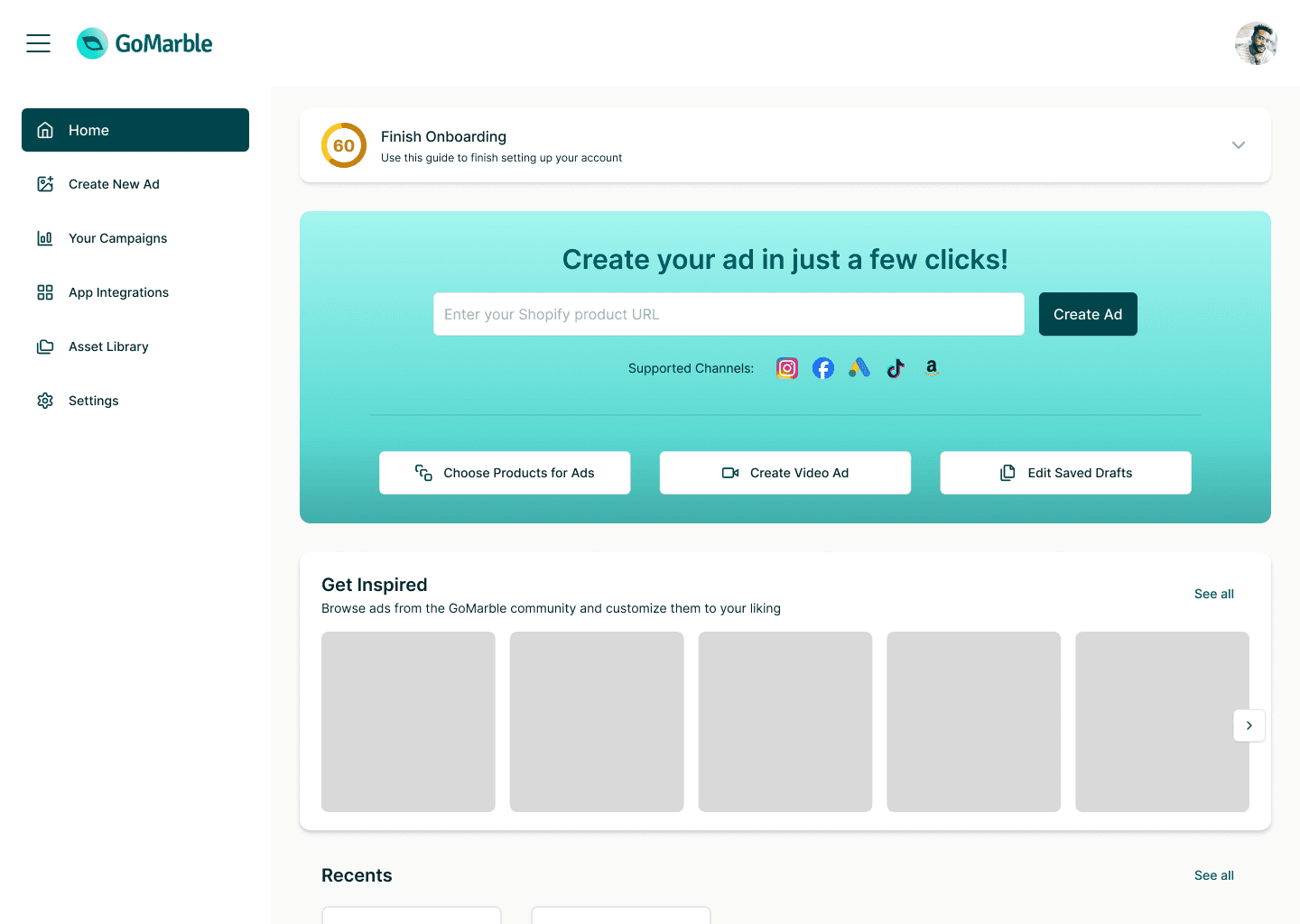Click the Create New Ad image icon

[45, 184]
